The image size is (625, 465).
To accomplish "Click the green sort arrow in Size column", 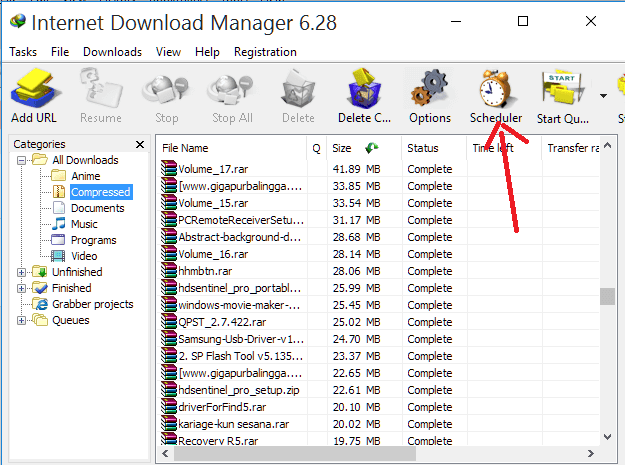I will click(x=371, y=148).
